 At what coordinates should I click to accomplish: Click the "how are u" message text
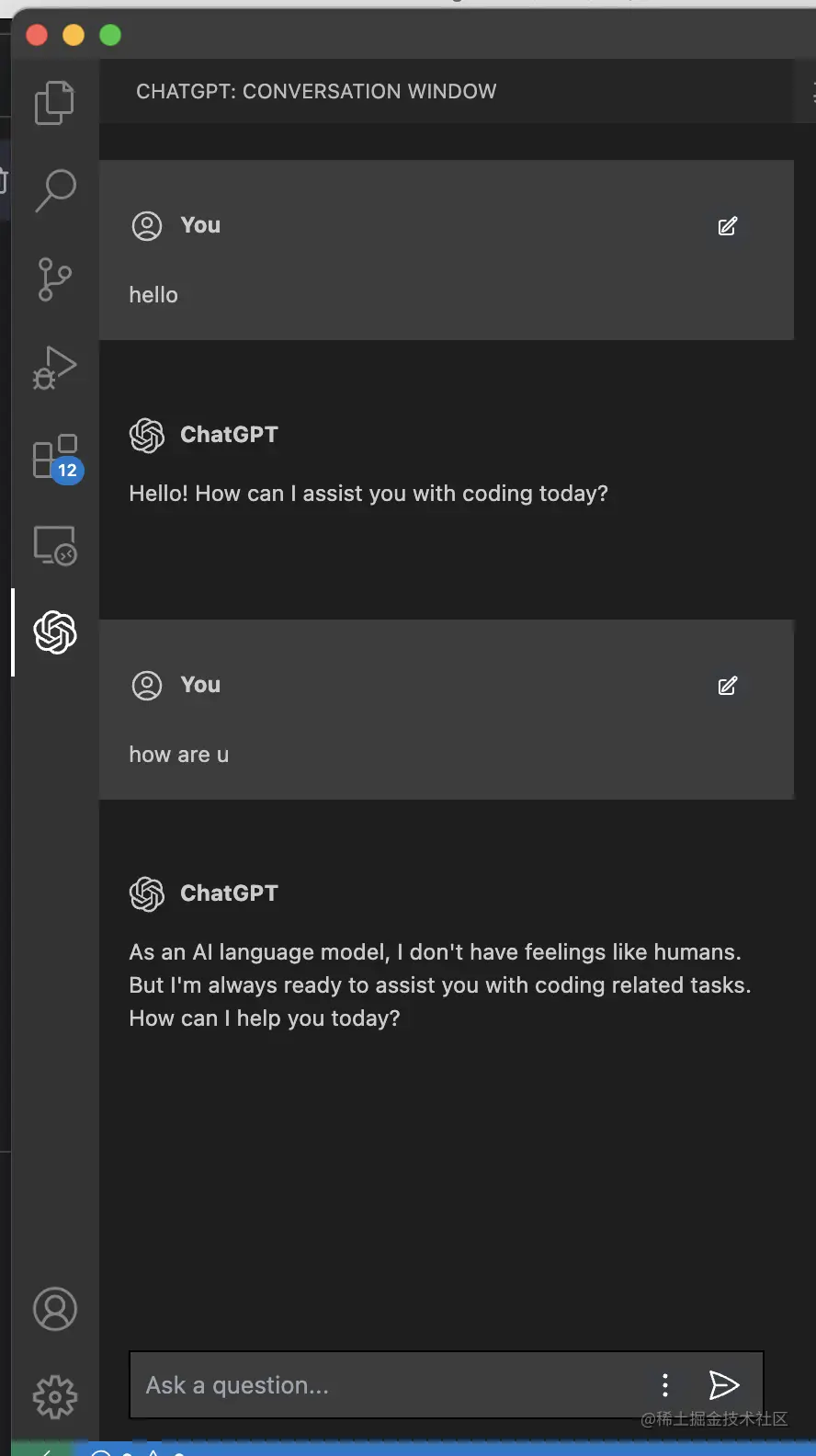coord(179,755)
